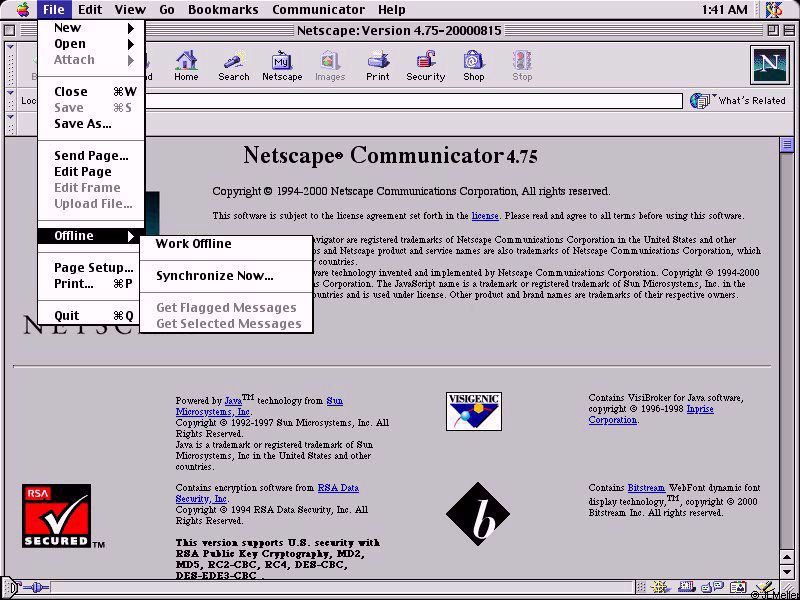Choose Get Flagged Messages

click(226, 308)
